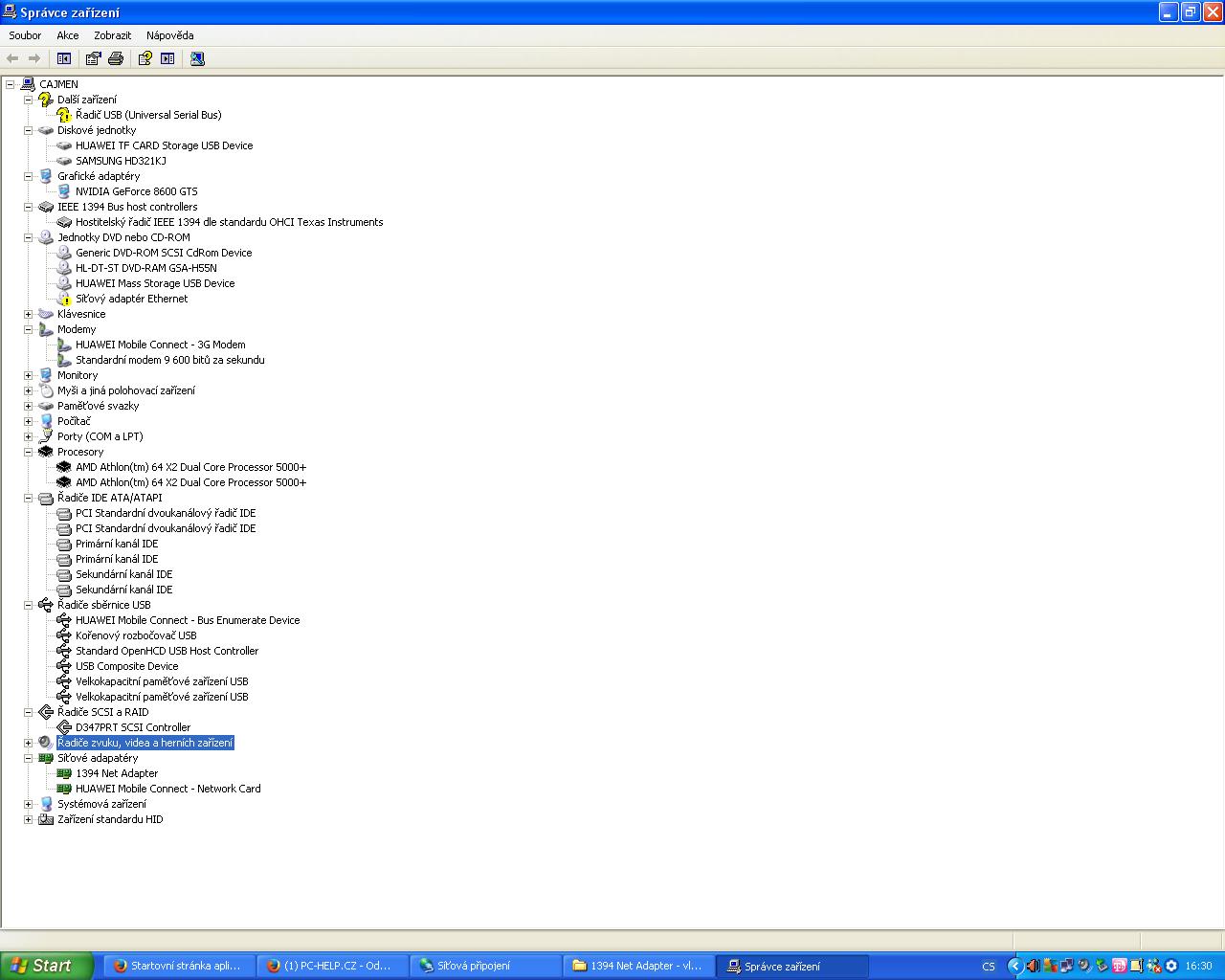Click the speaker volume tray icon

coord(1033,966)
